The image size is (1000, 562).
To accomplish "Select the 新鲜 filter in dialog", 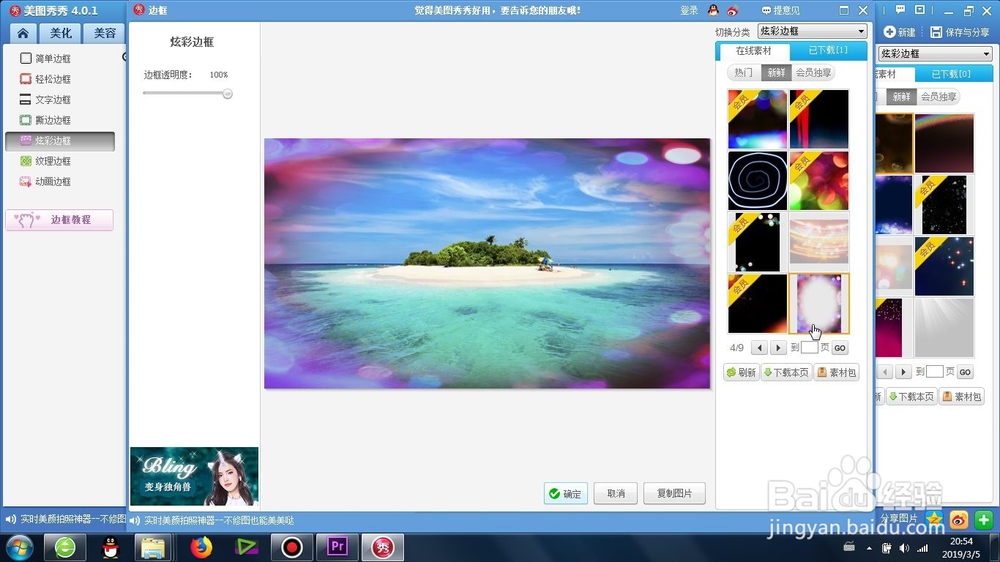I will [x=776, y=73].
